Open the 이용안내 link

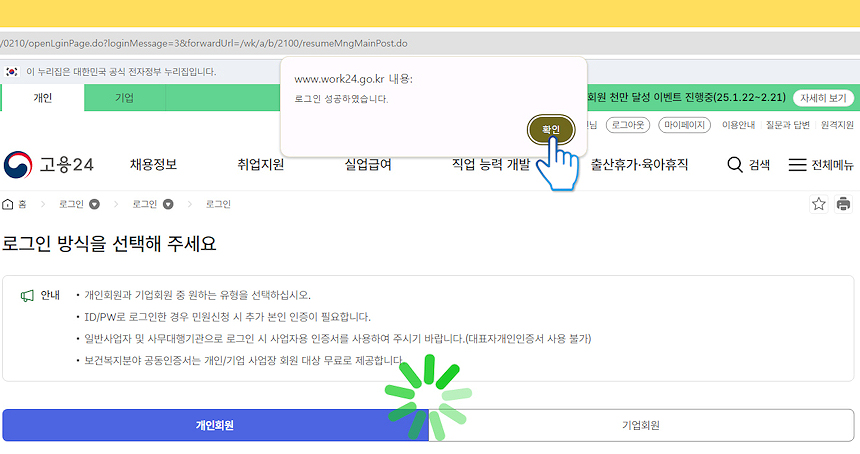coord(738,125)
